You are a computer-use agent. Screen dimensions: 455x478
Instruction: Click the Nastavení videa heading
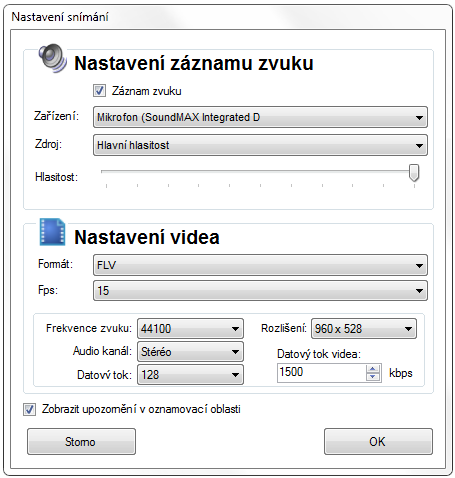pyautogui.click(x=147, y=237)
